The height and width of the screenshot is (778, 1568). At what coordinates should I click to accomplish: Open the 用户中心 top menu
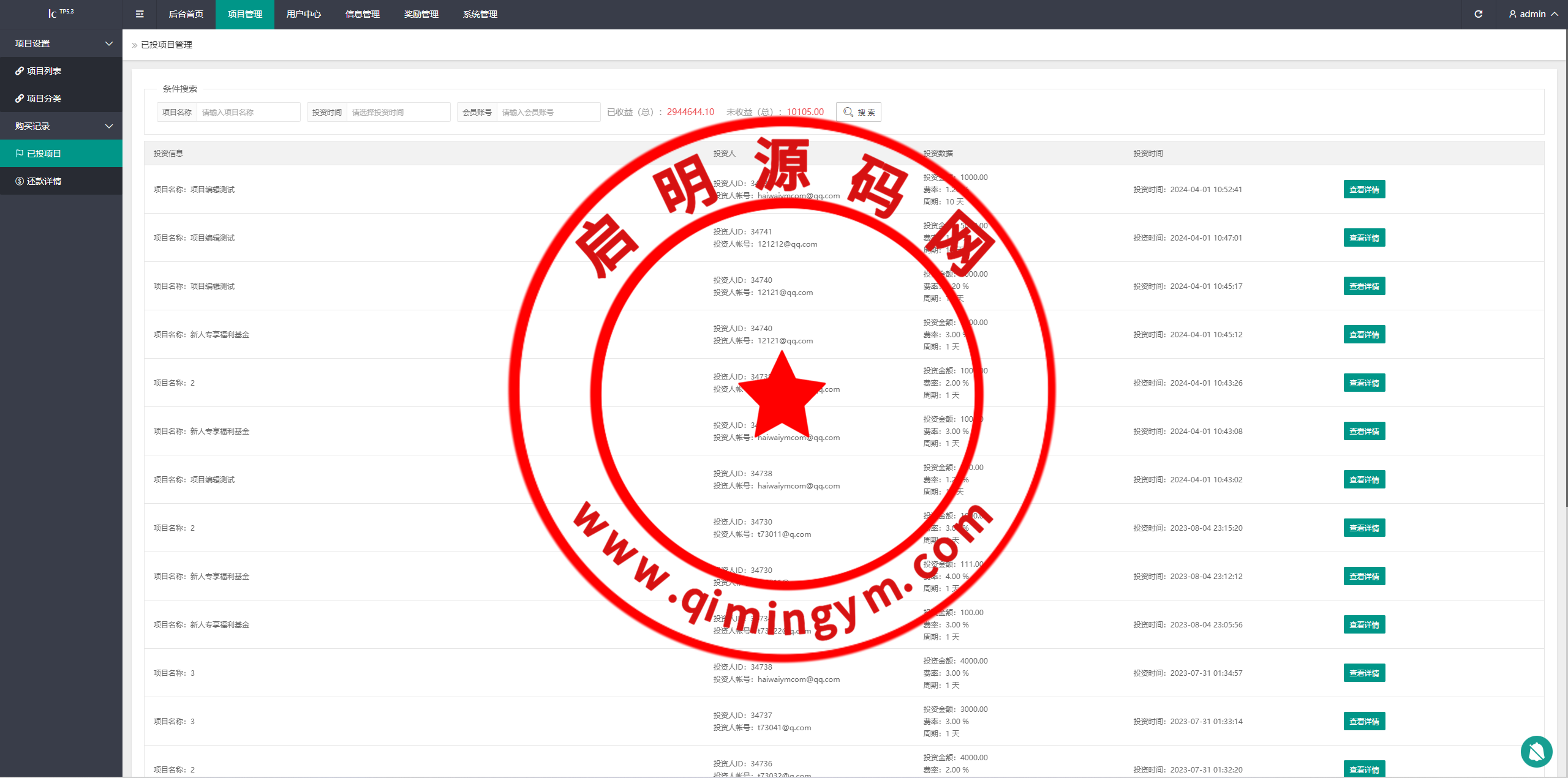point(303,14)
